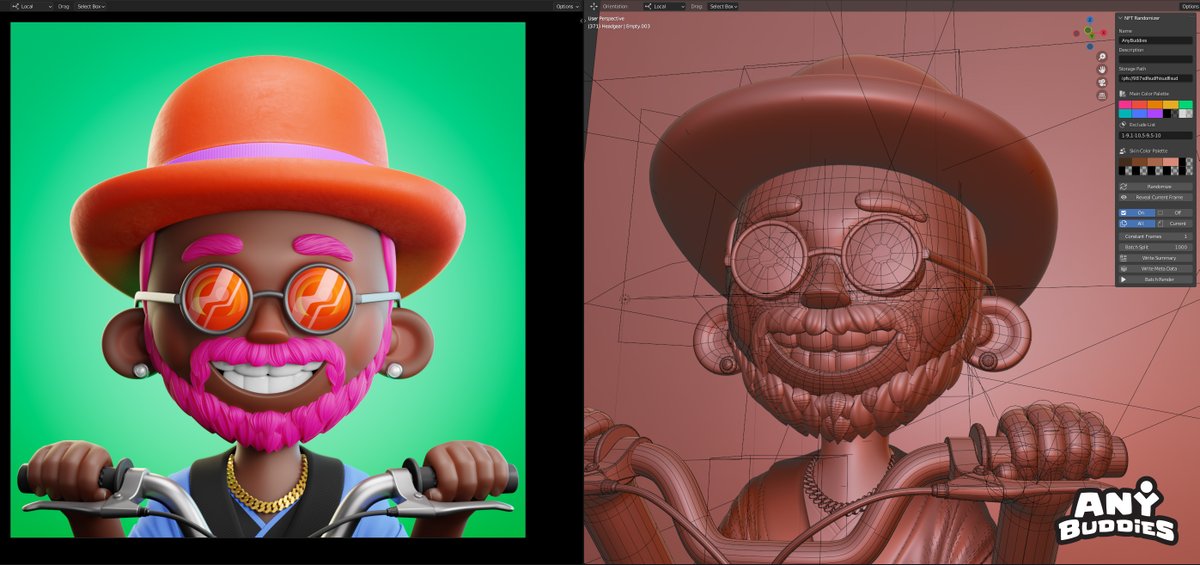1200x565 pixels.
Task: Click Reveal Current Frame button
Action: pos(1156,197)
